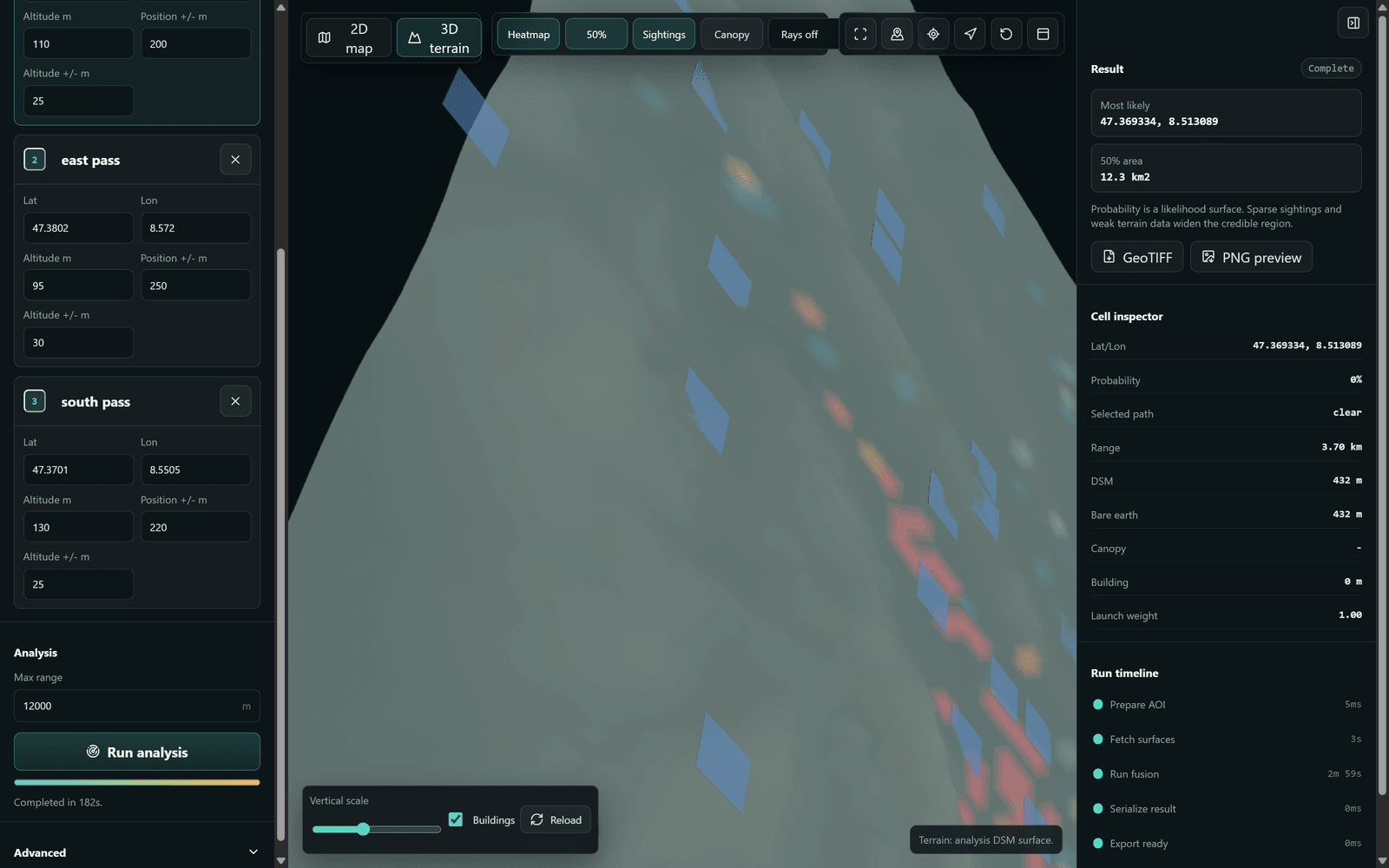Adjust the Vertical scale slider handle
Viewport: 1389px width, 868px height.
pos(364,829)
